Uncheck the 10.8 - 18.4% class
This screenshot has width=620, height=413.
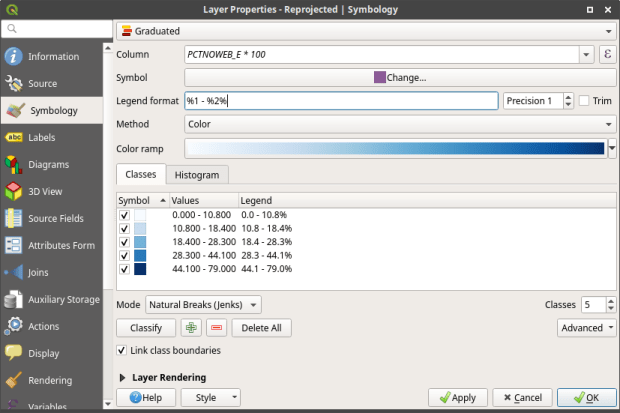124,228
